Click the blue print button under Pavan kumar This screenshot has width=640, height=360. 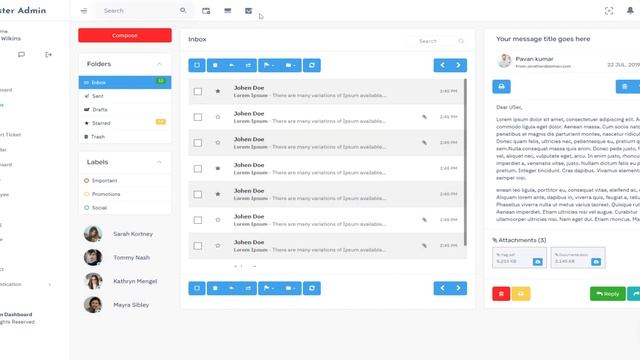click(501, 87)
